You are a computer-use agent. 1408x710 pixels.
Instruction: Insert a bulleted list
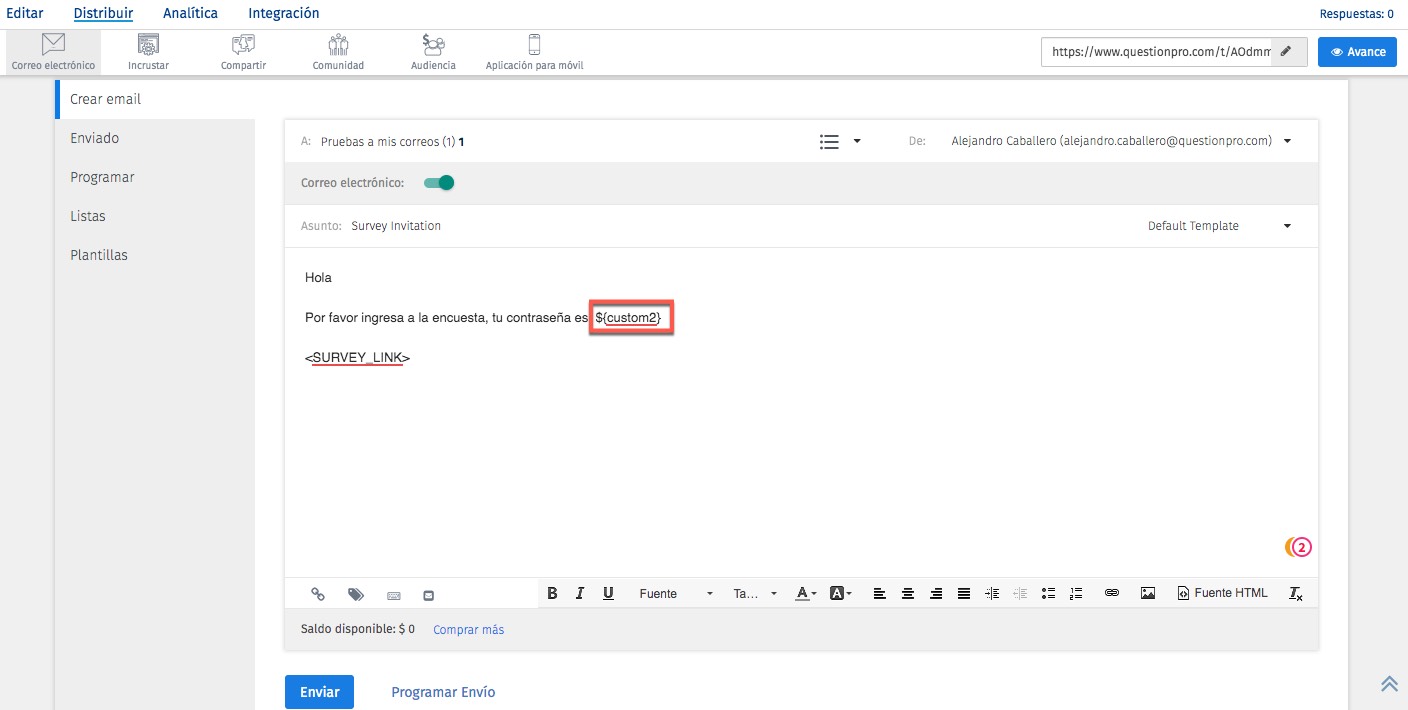click(1048, 593)
